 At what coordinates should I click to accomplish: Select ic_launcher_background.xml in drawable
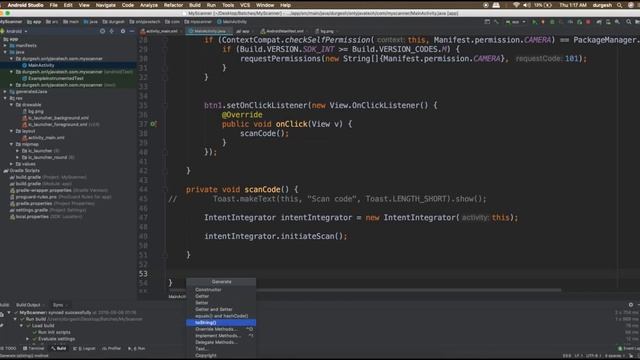point(58,118)
